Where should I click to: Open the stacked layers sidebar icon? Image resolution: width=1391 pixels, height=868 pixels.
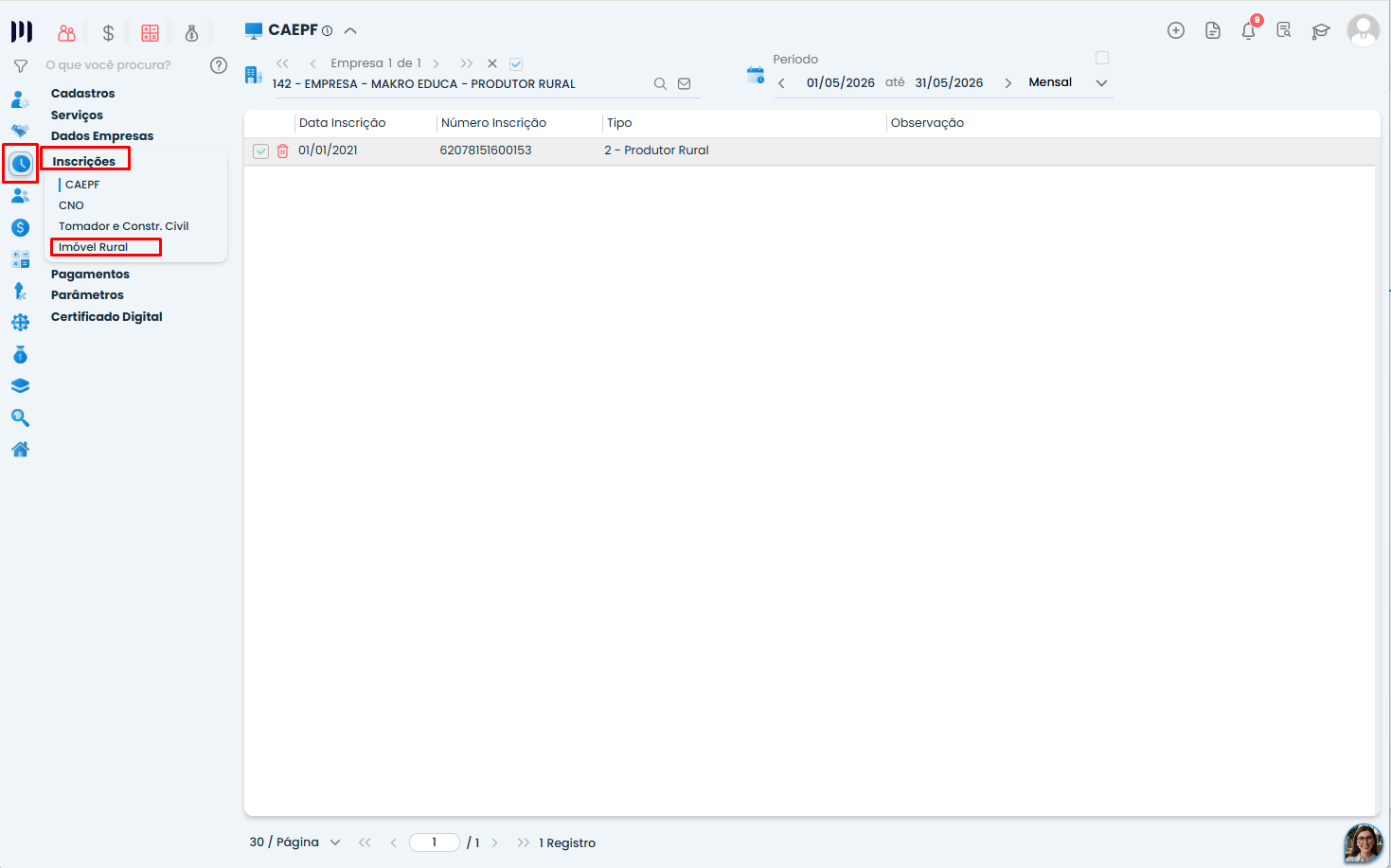[20, 386]
